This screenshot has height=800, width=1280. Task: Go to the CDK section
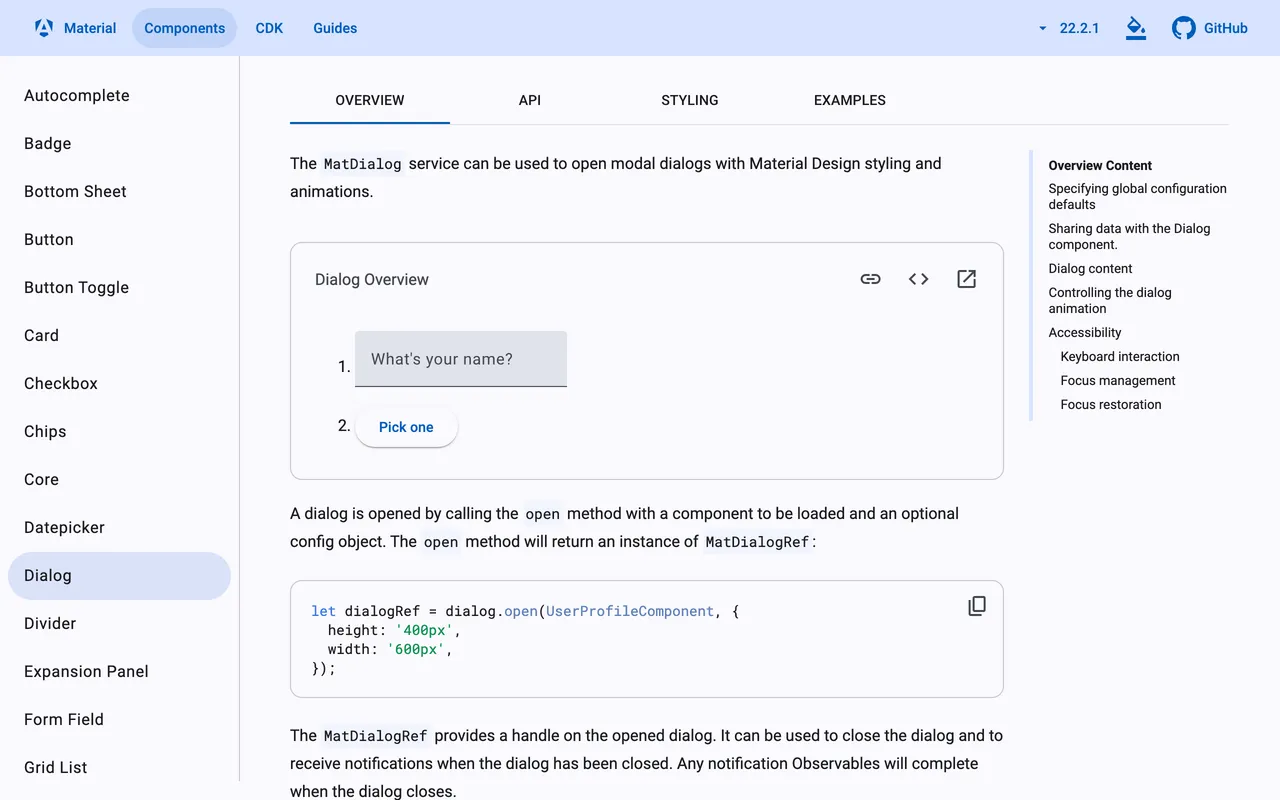(270, 28)
